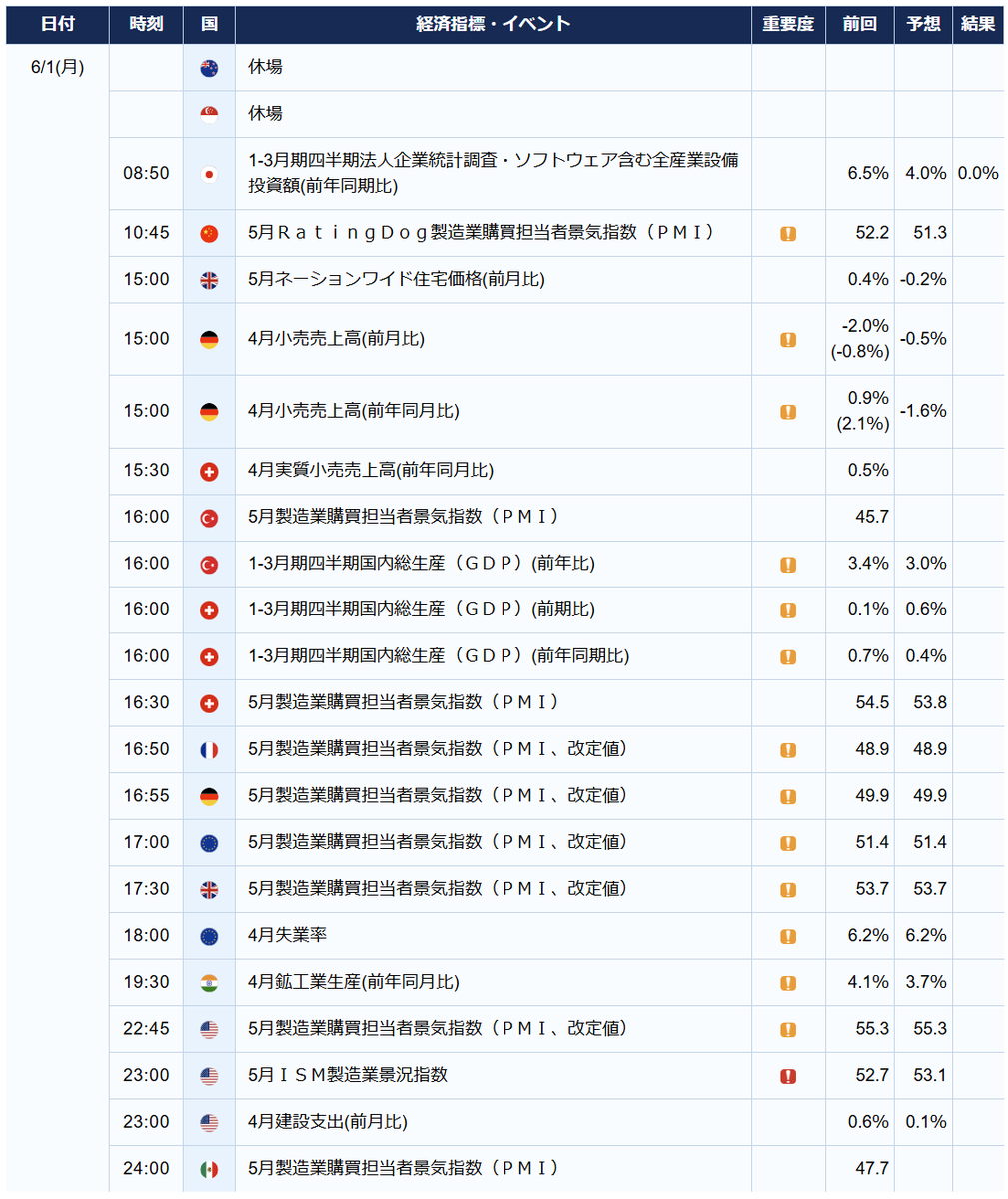1008x1199 pixels.
Task: Click the importance icon in the GDP (前年同期比) row
Action: pos(788,656)
